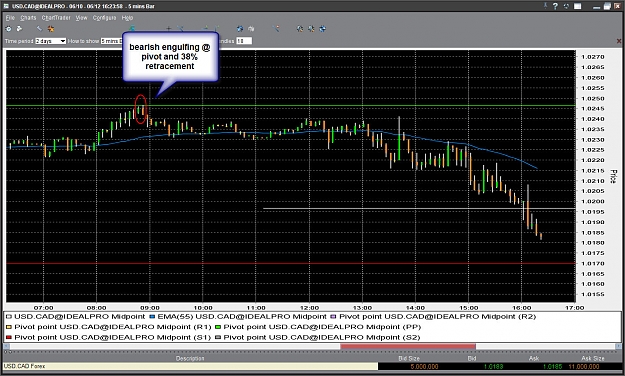Click the last blue round toolbar icon

(x=323, y=29)
